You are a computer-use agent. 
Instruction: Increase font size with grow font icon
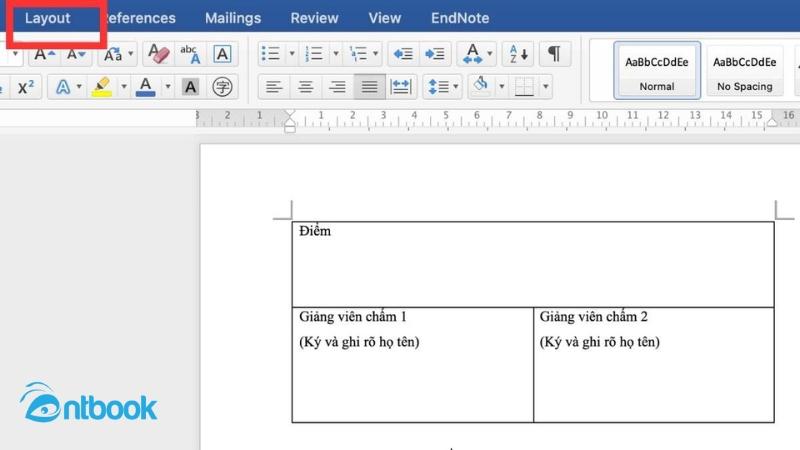[45, 54]
